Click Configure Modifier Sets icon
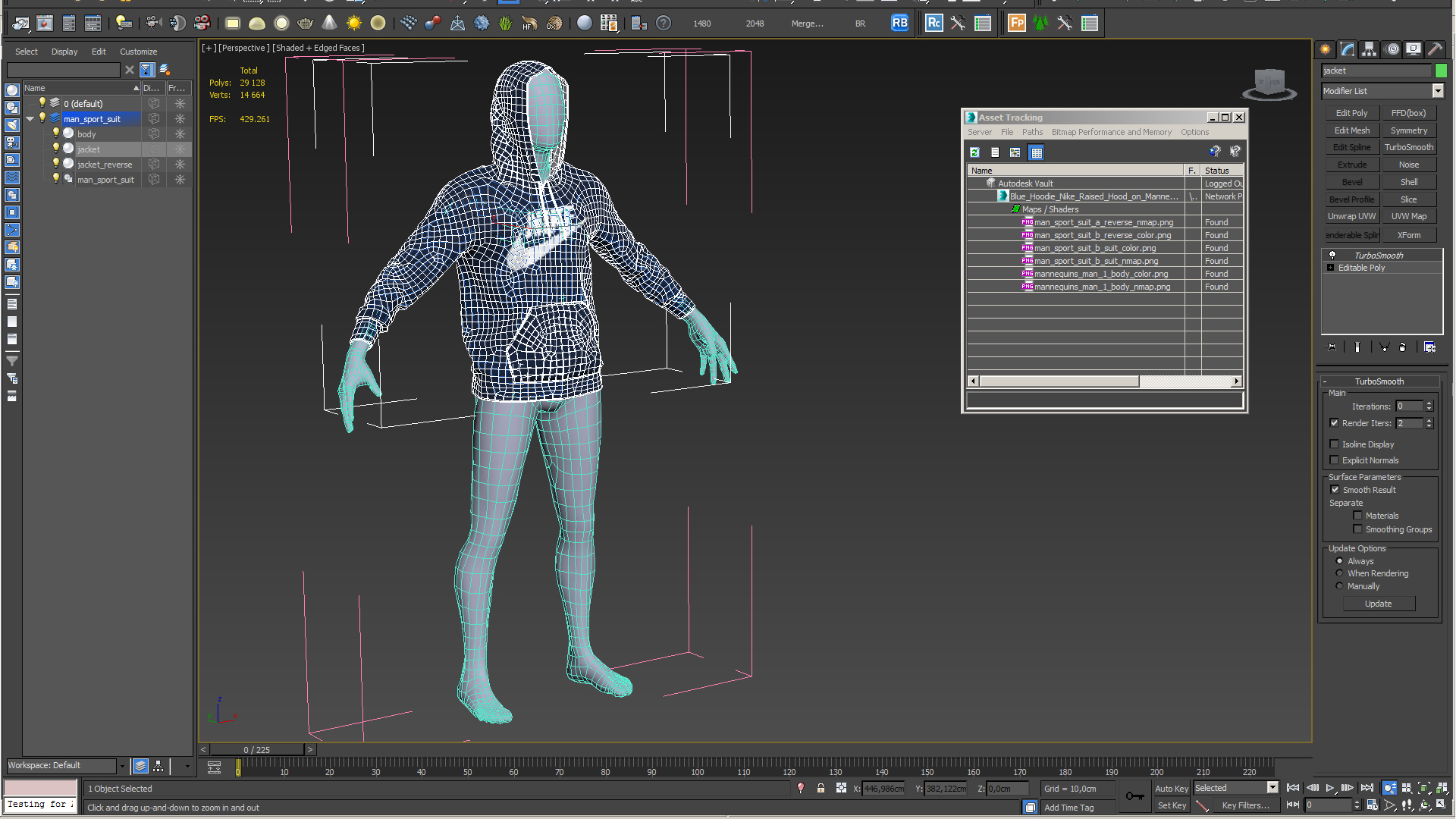The height and width of the screenshot is (819, 1456). click(x=1430, y=347)
